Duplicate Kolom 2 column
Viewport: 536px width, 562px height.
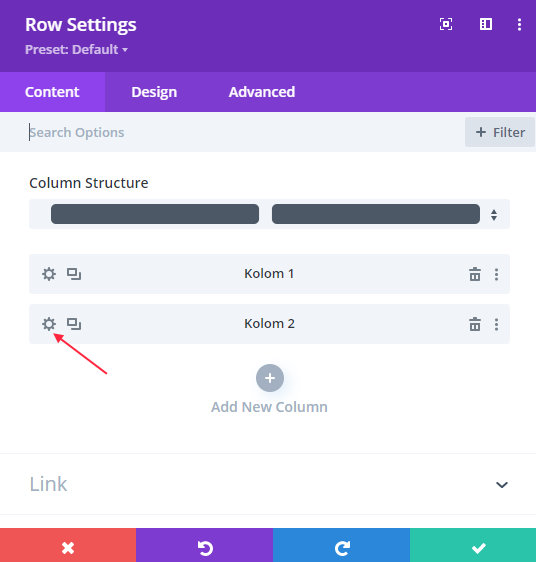pyautogui.click(x=74, y=324)
